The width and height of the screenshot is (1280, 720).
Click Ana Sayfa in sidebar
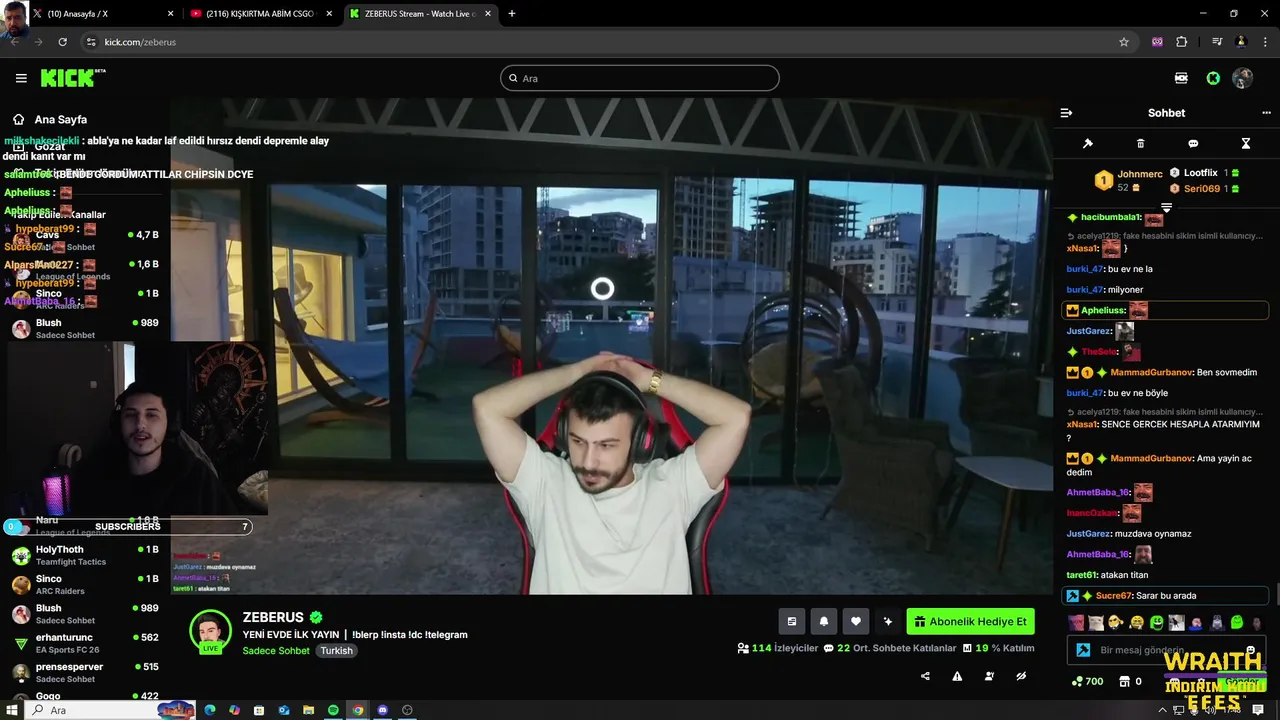[60, 119]
